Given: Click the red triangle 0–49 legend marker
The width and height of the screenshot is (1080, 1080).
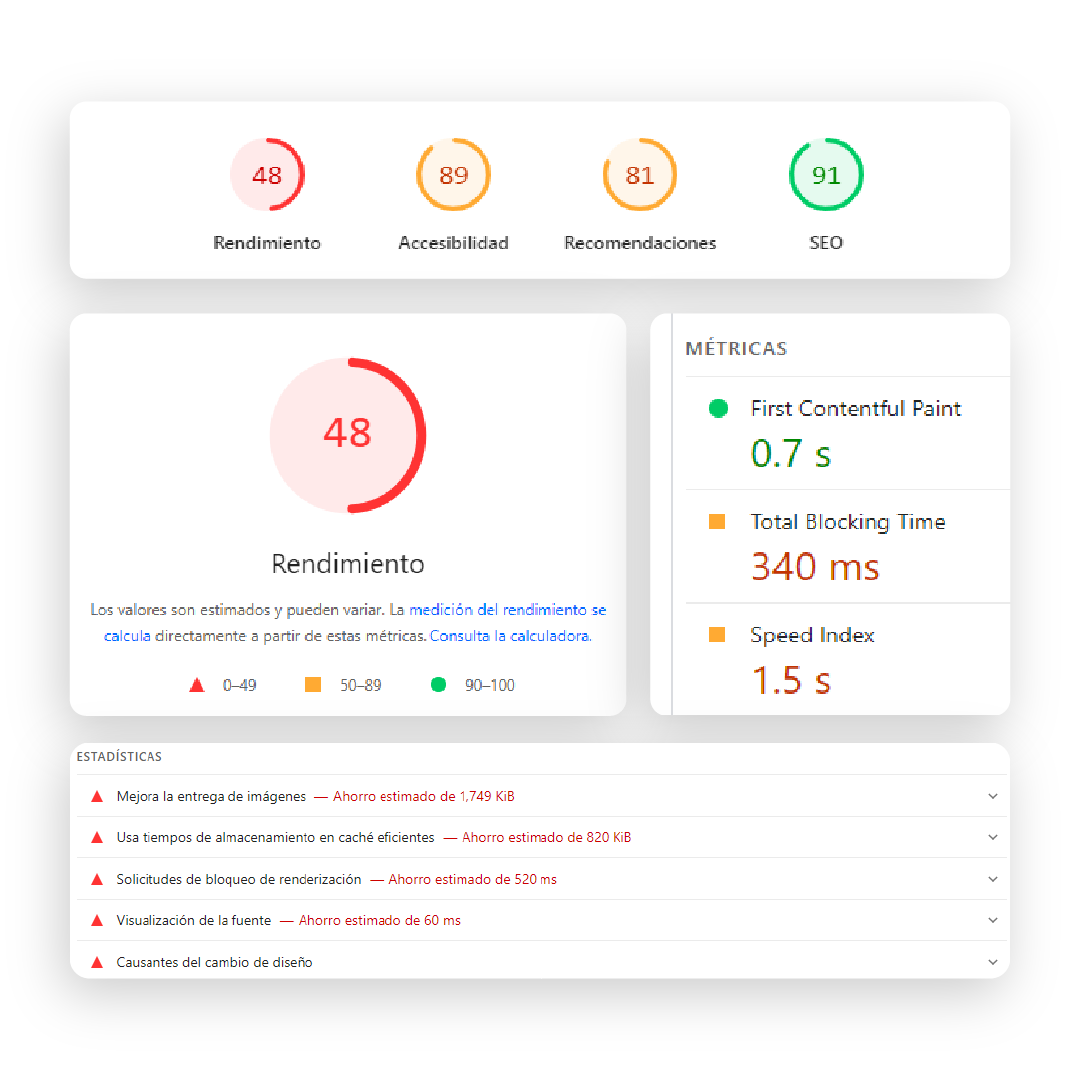Looking at the screenshot, I should click(197, 686).
